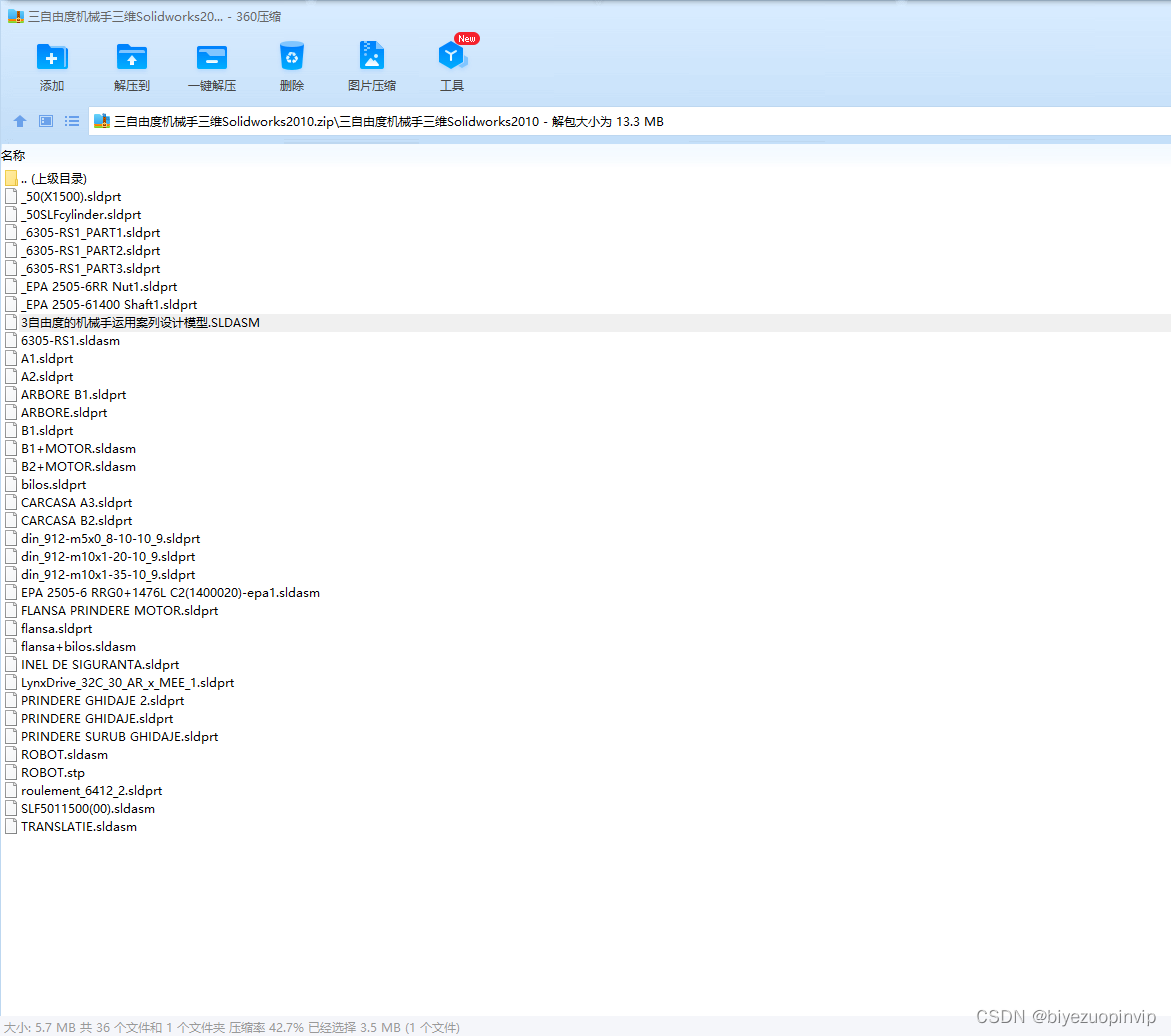
Task: Open the .. (上级目录) parent entry
Action: click(54, 179)
